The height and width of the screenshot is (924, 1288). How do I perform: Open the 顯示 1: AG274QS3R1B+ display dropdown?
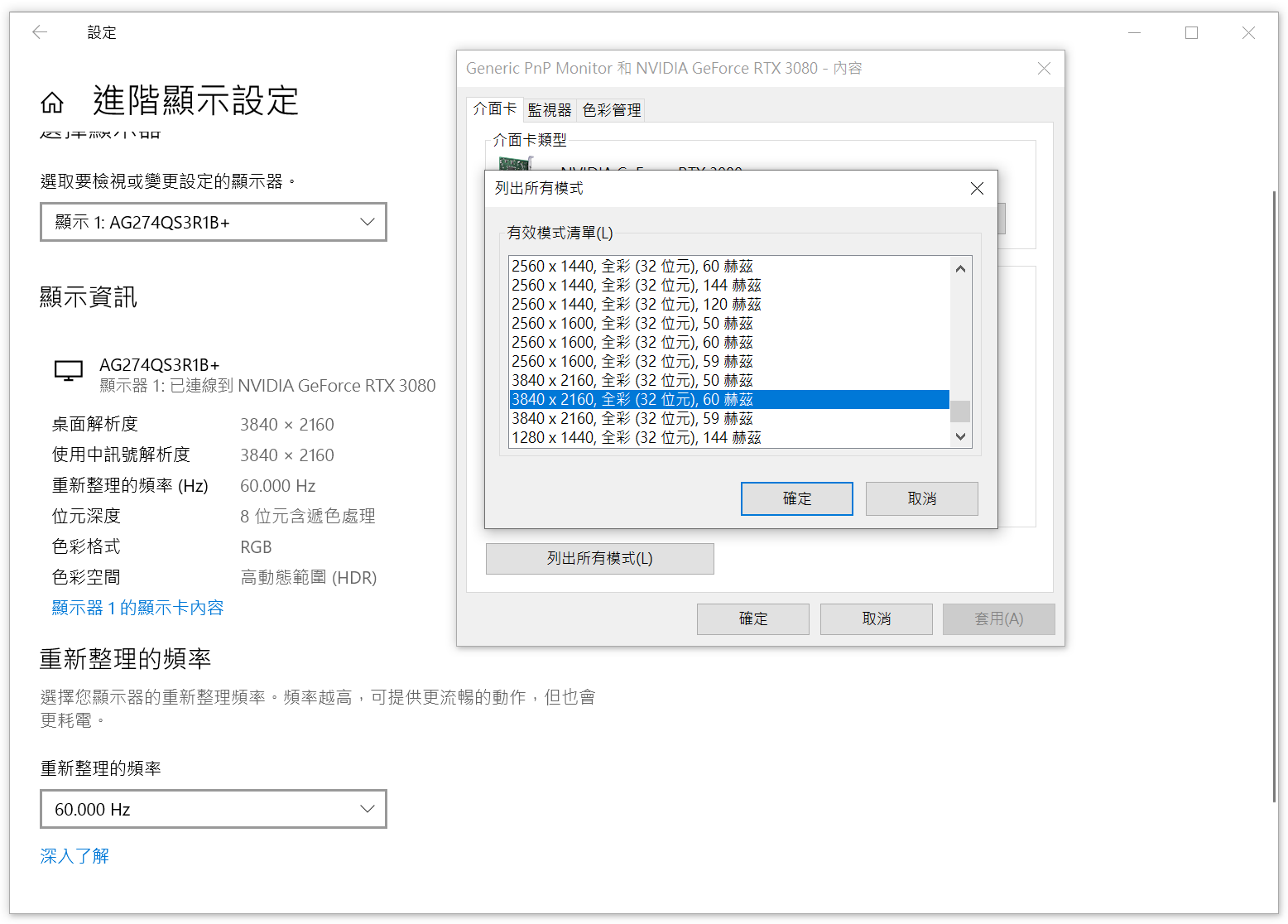[214, 222]
